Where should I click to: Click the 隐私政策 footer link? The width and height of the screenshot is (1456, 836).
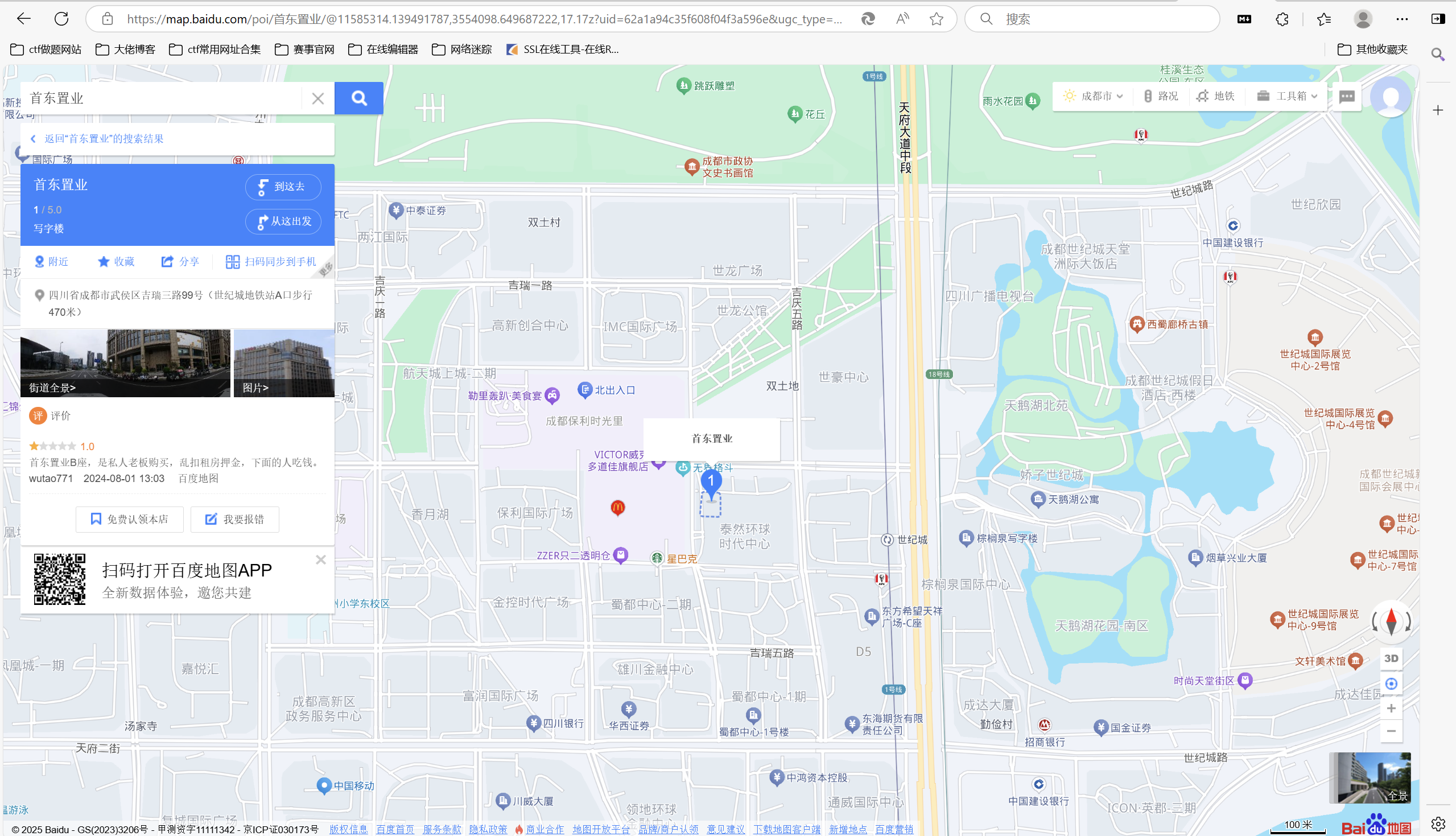(x=488, y=829)
